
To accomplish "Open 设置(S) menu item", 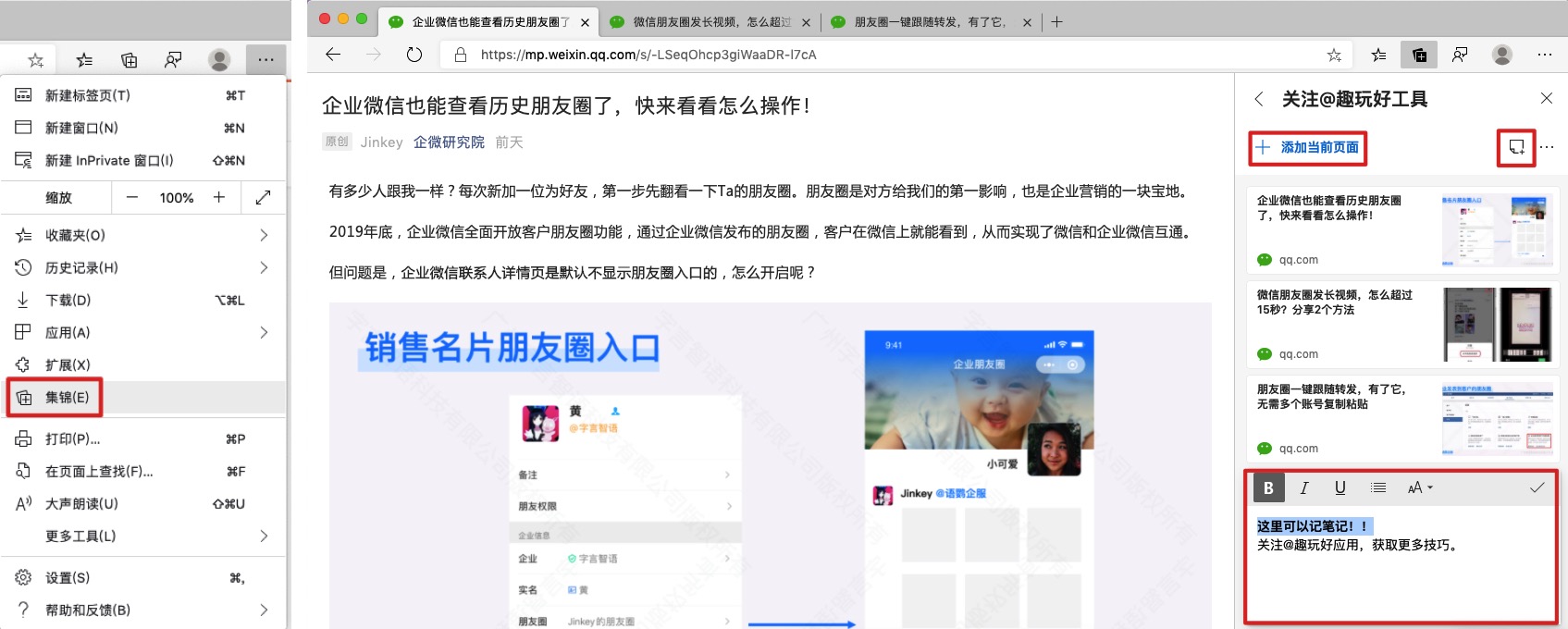I will (x=143, y=577).
